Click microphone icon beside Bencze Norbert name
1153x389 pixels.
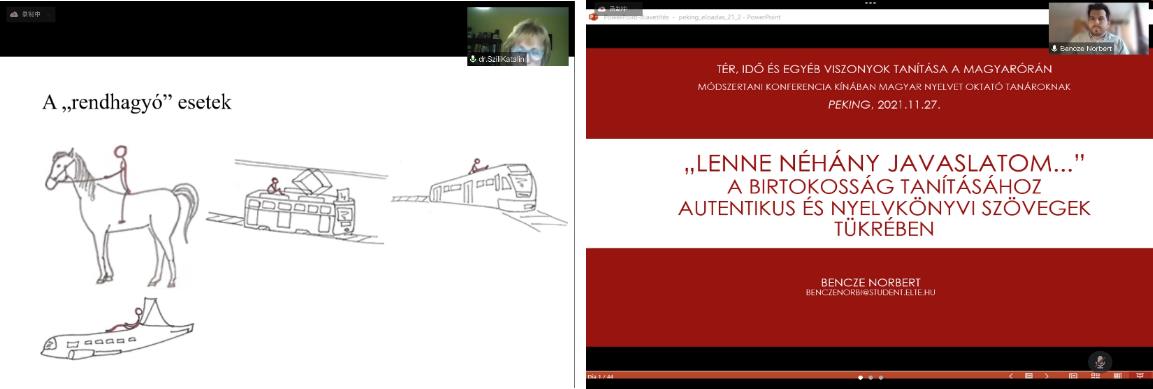pos(1054,48)
